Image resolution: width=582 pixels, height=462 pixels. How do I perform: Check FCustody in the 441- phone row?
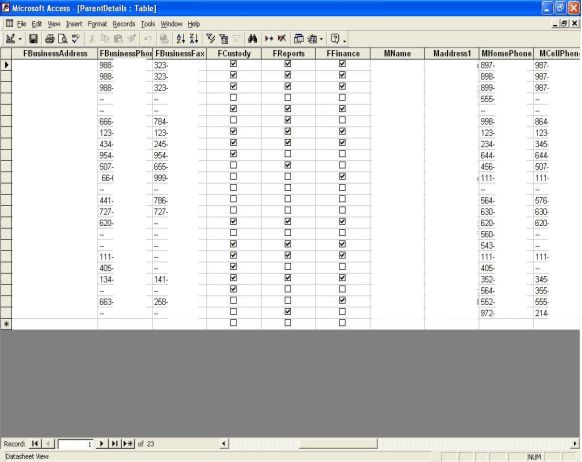(233, 199)
